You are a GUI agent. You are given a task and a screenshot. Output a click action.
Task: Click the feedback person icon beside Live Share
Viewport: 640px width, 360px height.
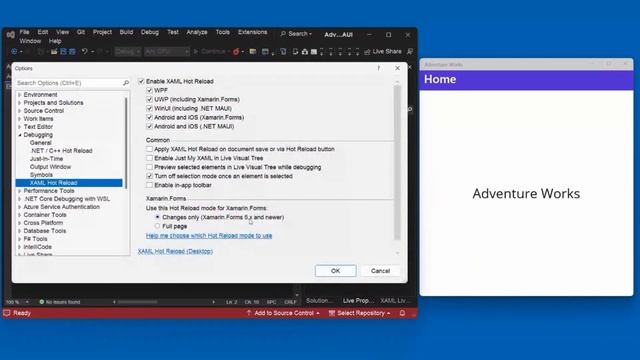click(410, 51)
